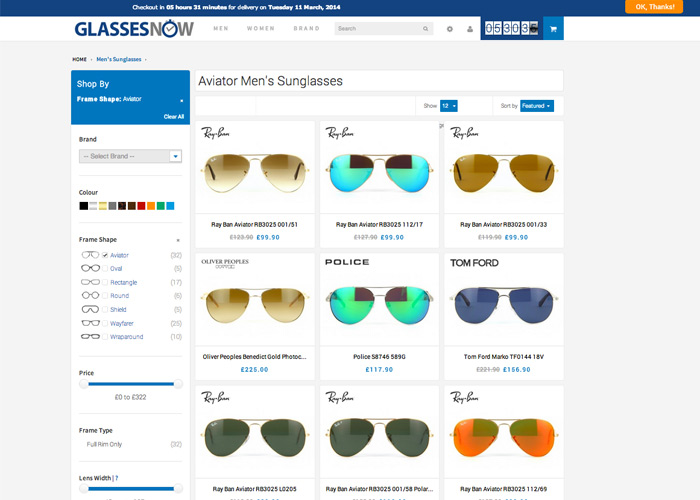Click the Wraparound frame shape glasses icon
This screenshot has height=500, width=700.
(90, 337)
